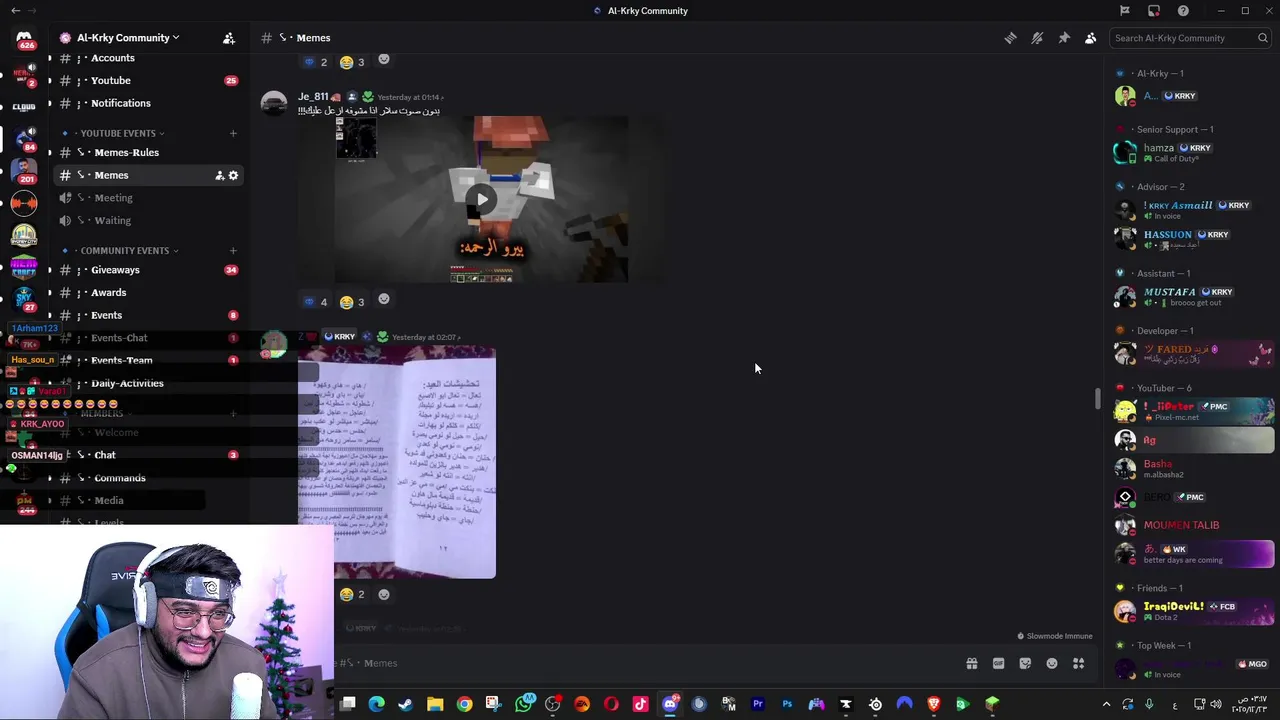Viewport: 1280px width, 720px height.
Task: Add reaction under the book image message
Action: coord(383,594)
